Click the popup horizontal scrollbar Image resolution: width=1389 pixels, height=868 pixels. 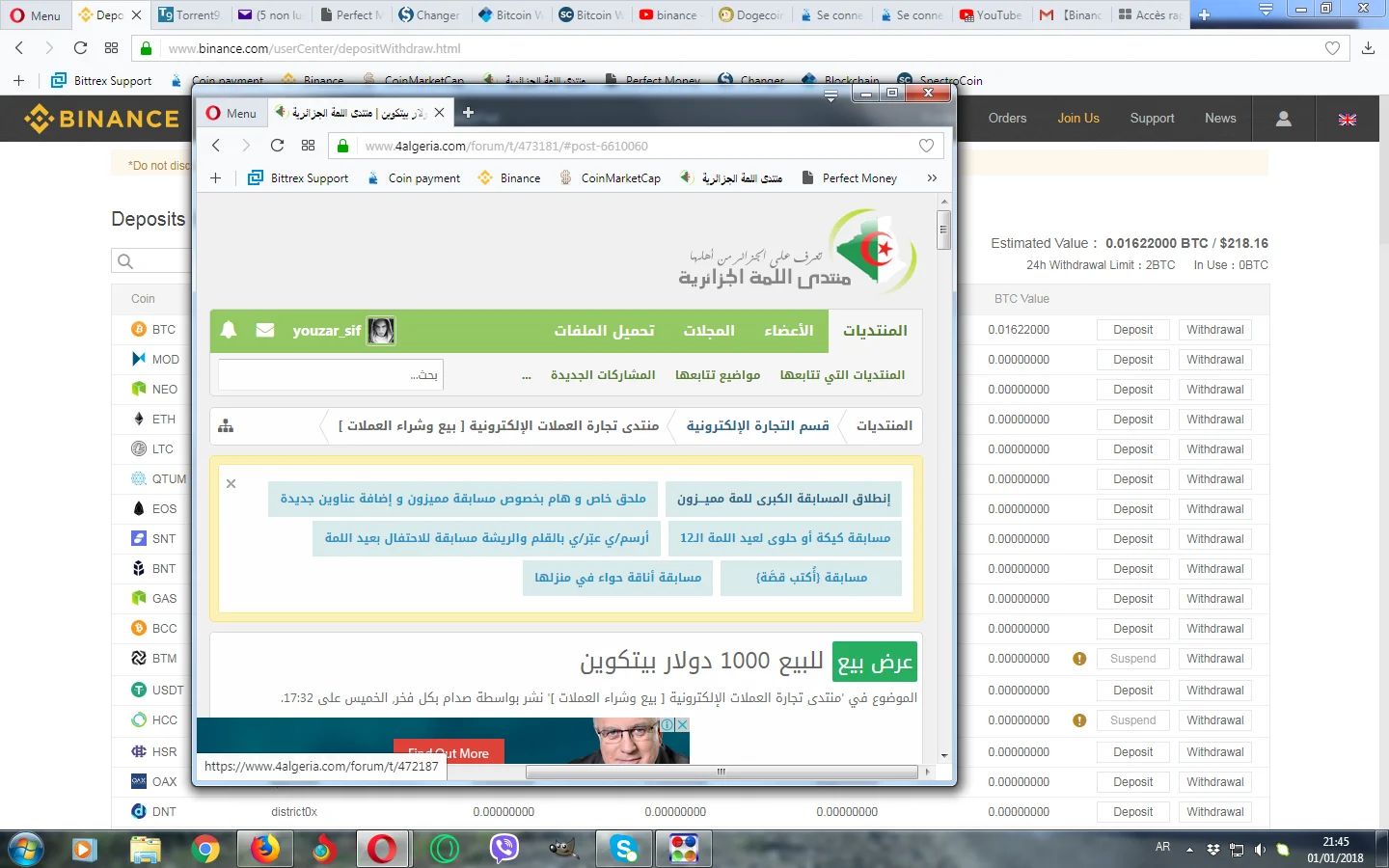coord(721,772)
